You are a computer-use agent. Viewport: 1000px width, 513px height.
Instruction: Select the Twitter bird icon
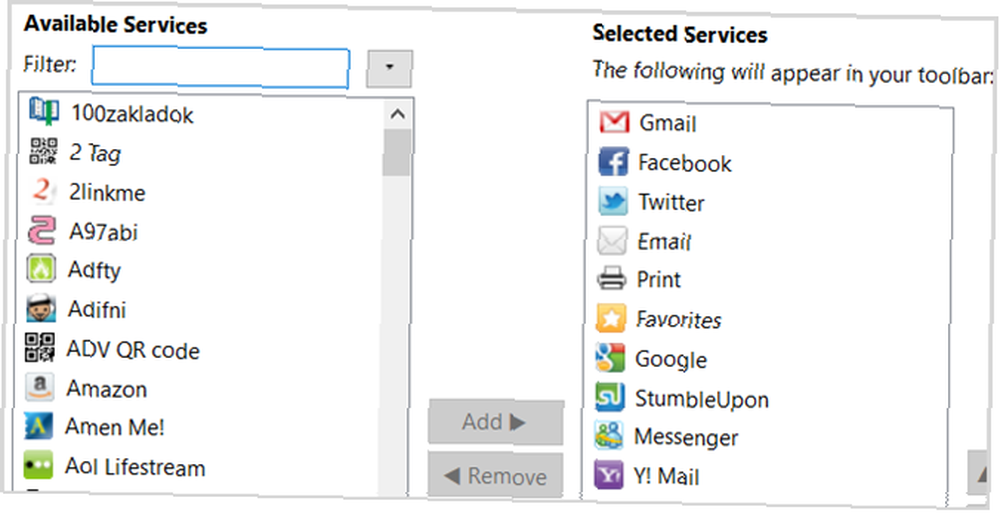click(x=612, y=202)
